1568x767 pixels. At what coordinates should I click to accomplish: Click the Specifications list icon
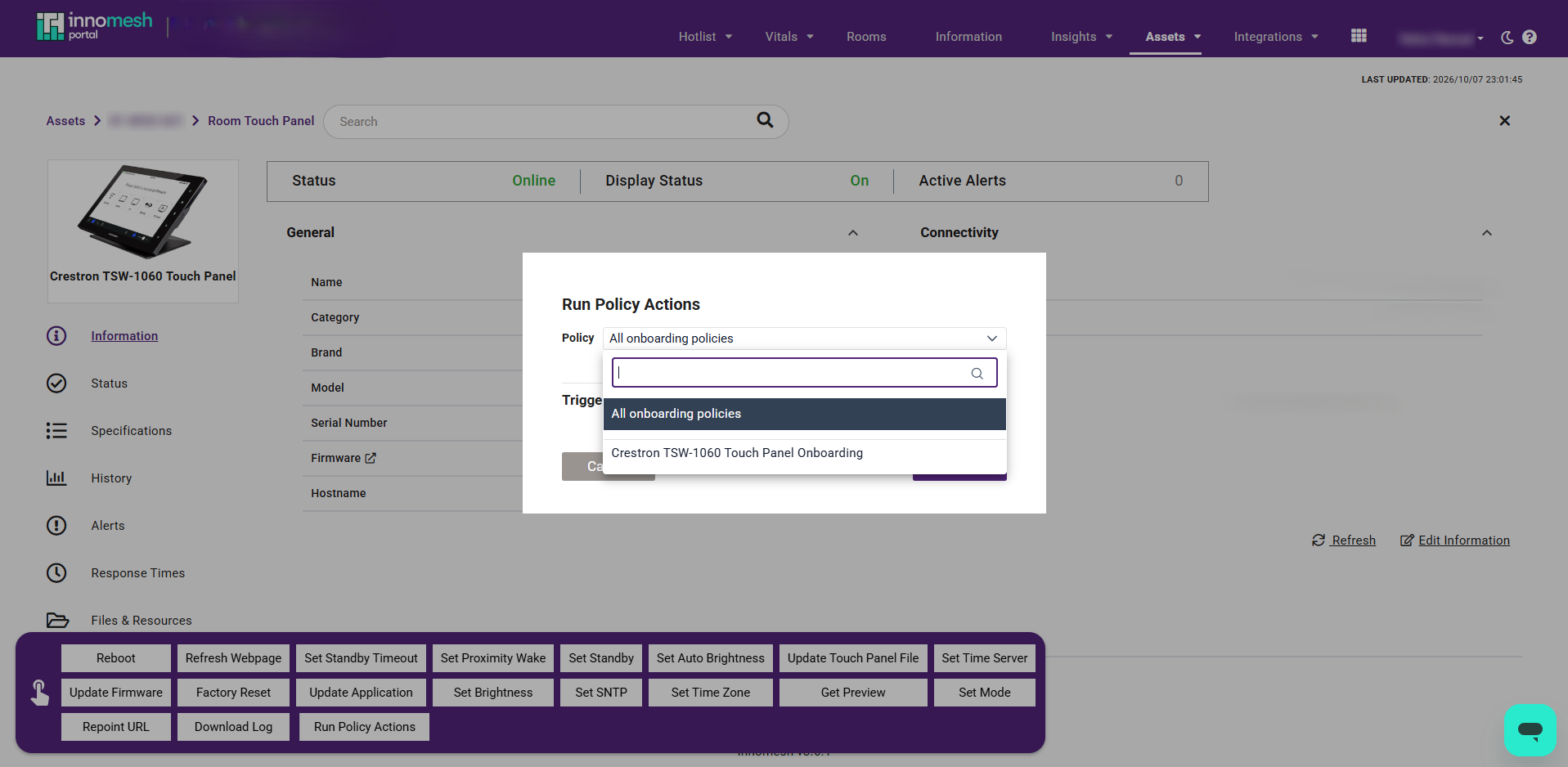click(56, 431)
